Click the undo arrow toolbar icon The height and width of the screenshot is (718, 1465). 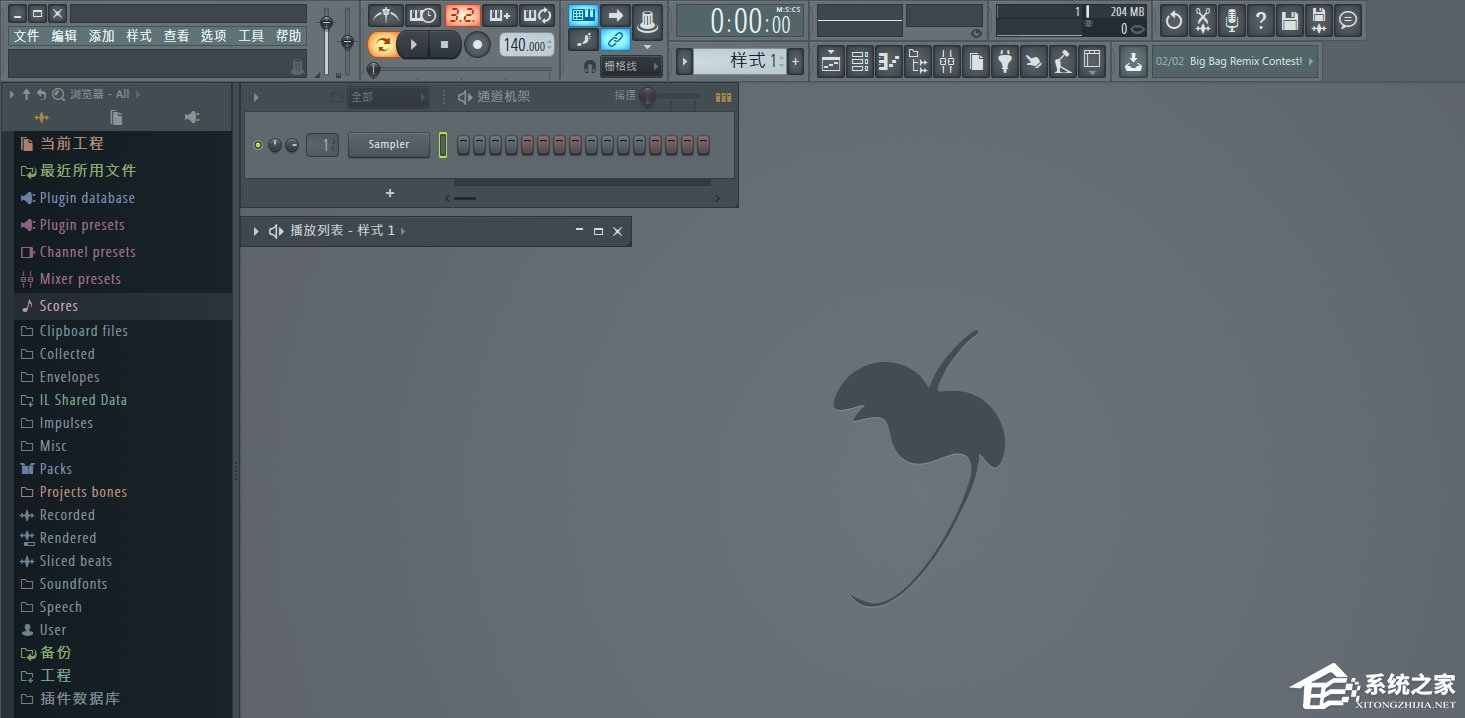[1174, 18]
